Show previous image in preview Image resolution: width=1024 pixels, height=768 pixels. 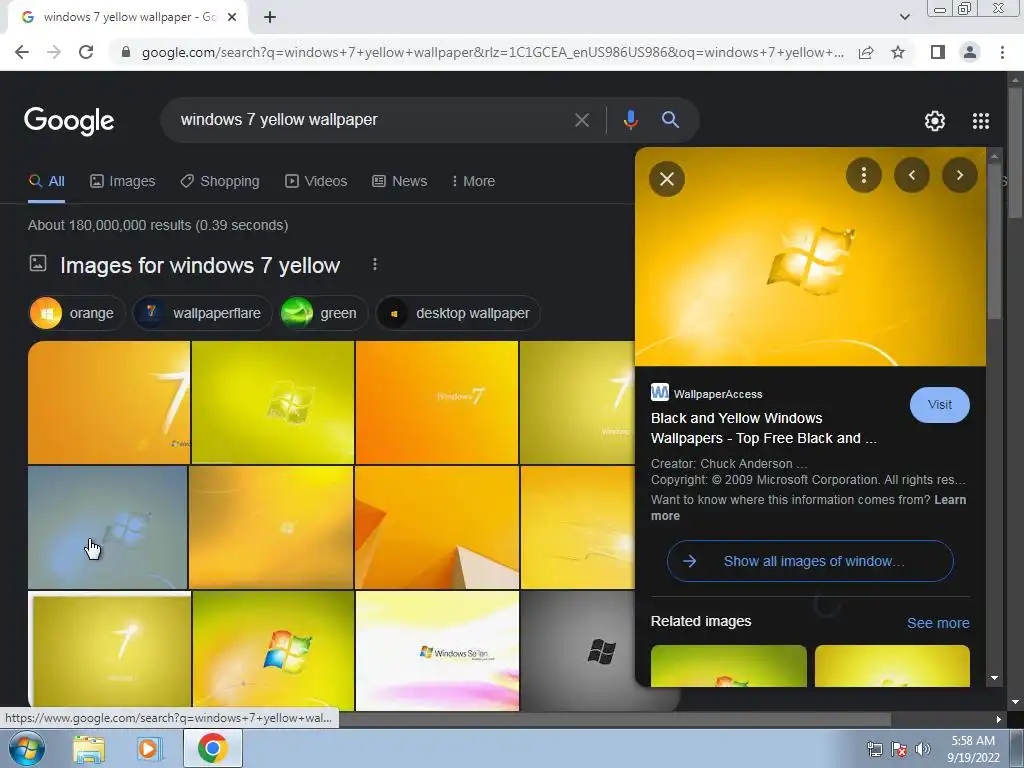pos(912,175)
